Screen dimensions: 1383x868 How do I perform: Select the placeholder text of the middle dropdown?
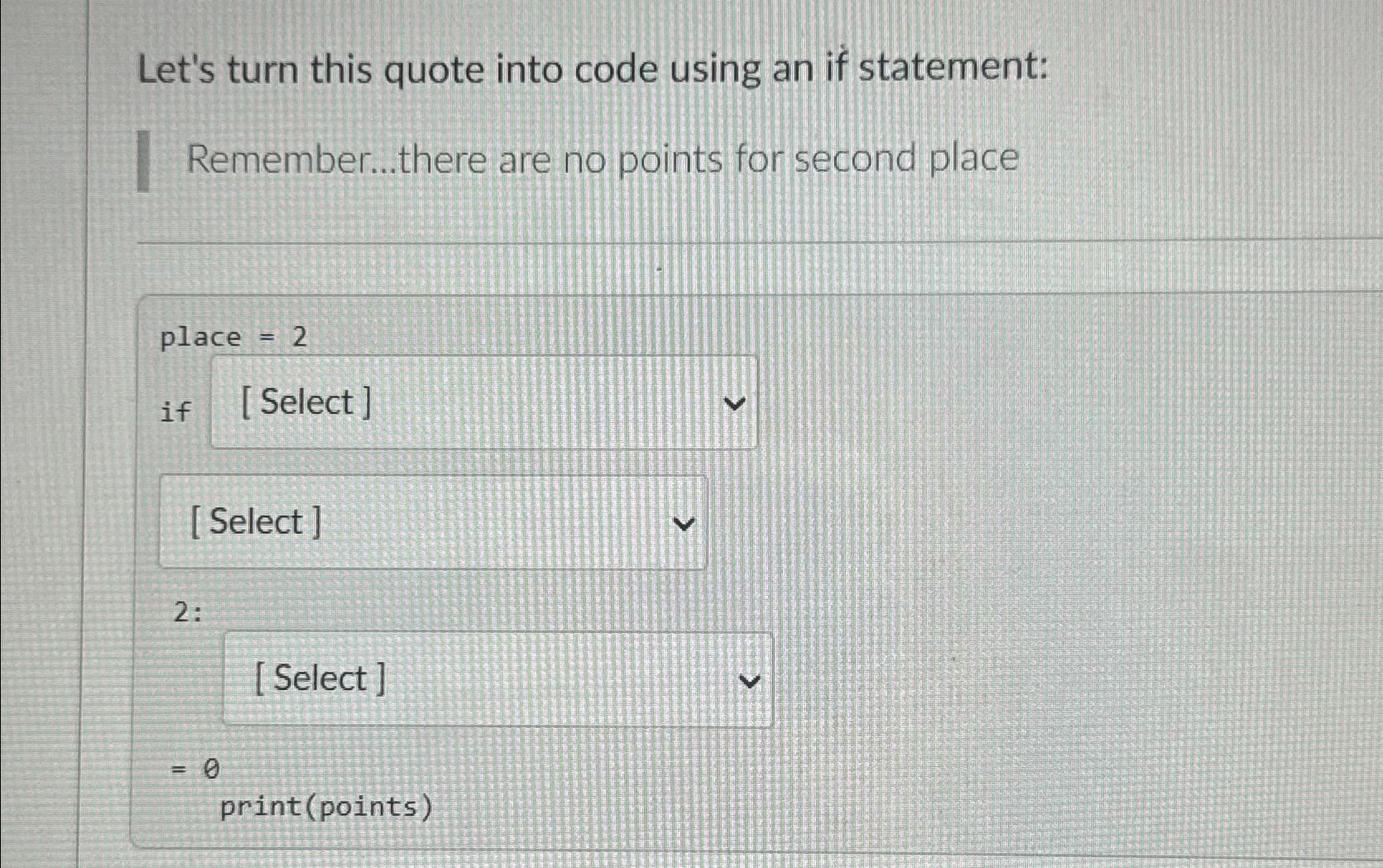[254, 521]
